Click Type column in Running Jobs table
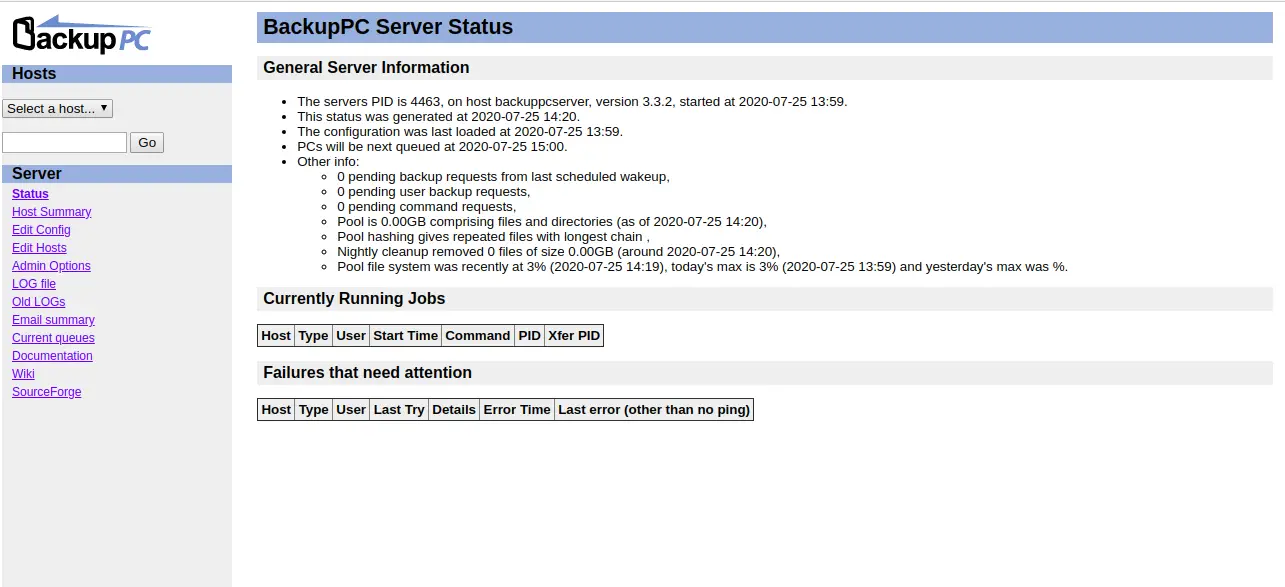The height and width of the screenshot is (587, 1285). [313, 336]
